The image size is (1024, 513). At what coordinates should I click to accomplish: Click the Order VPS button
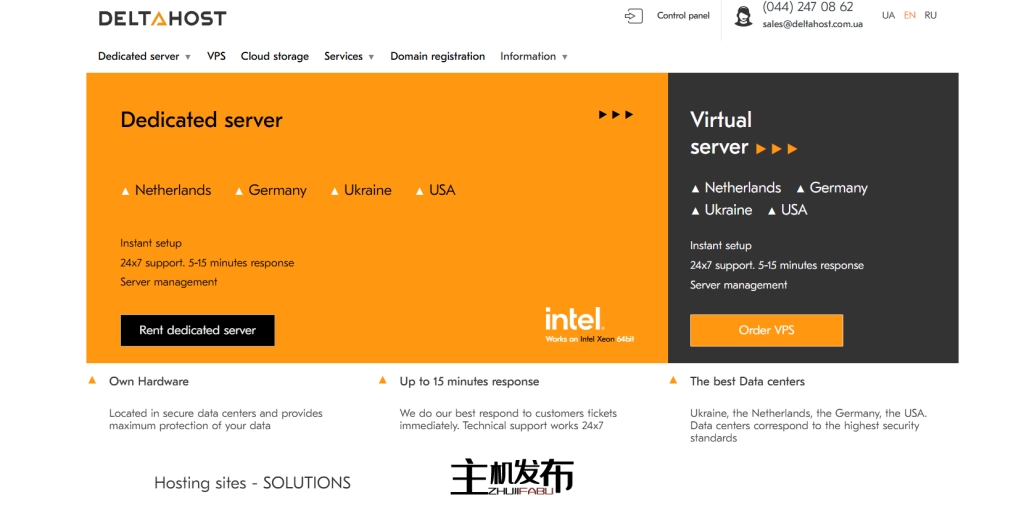[766, 330]
